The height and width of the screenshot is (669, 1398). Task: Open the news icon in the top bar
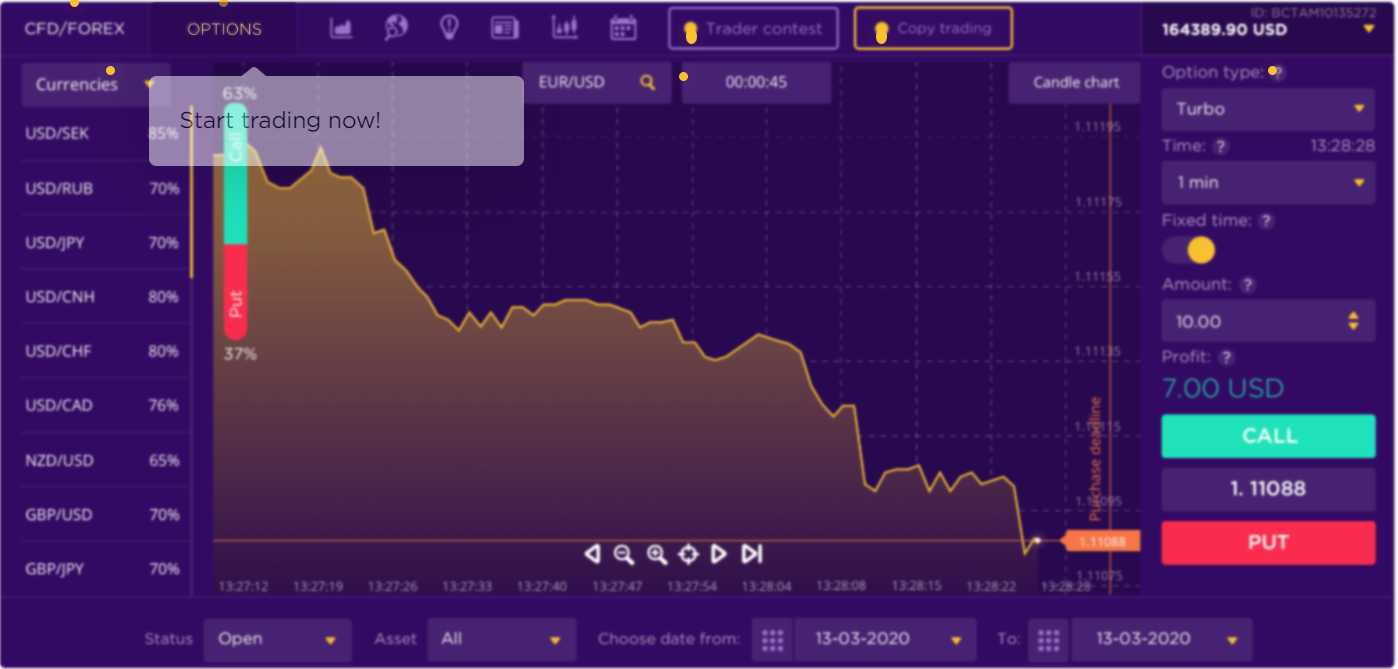505,28
